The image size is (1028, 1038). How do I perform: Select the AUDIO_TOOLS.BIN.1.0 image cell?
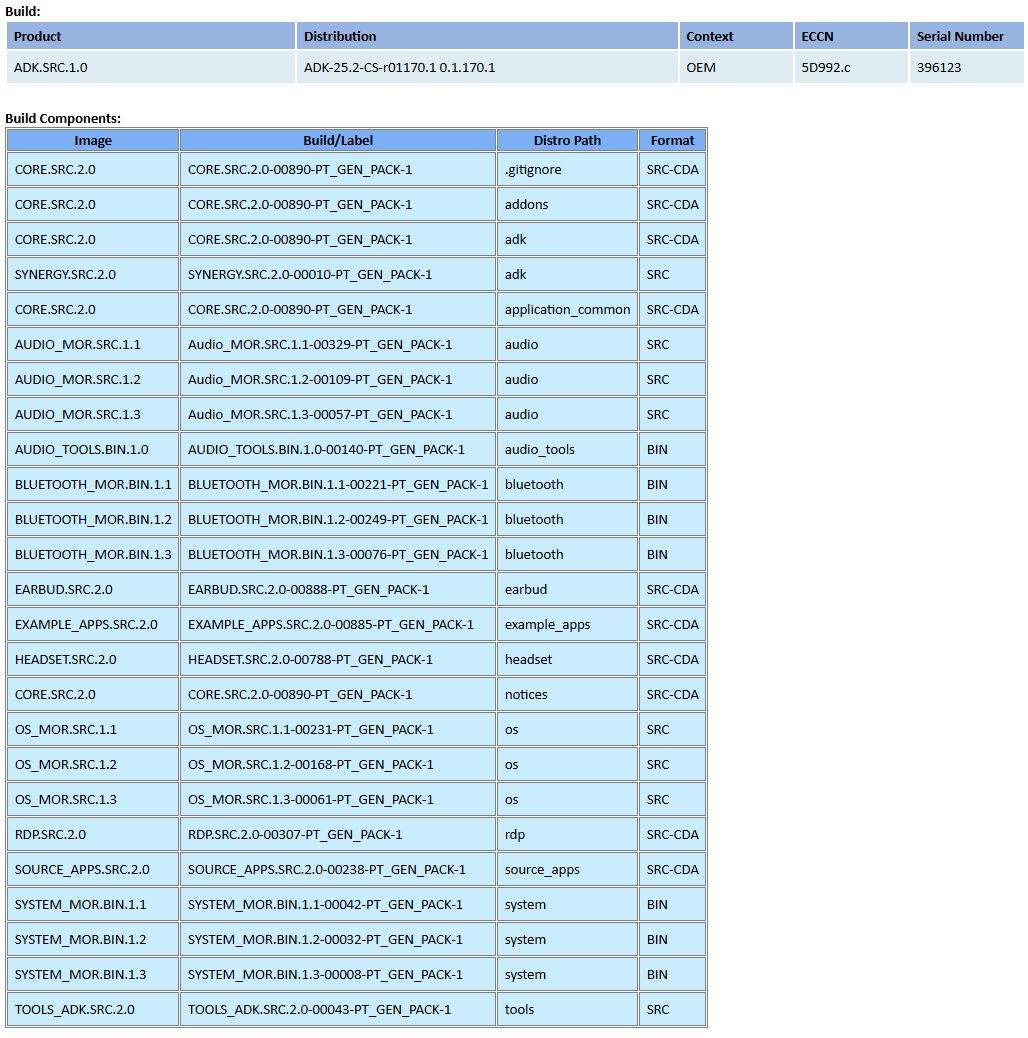coord(81,449)
